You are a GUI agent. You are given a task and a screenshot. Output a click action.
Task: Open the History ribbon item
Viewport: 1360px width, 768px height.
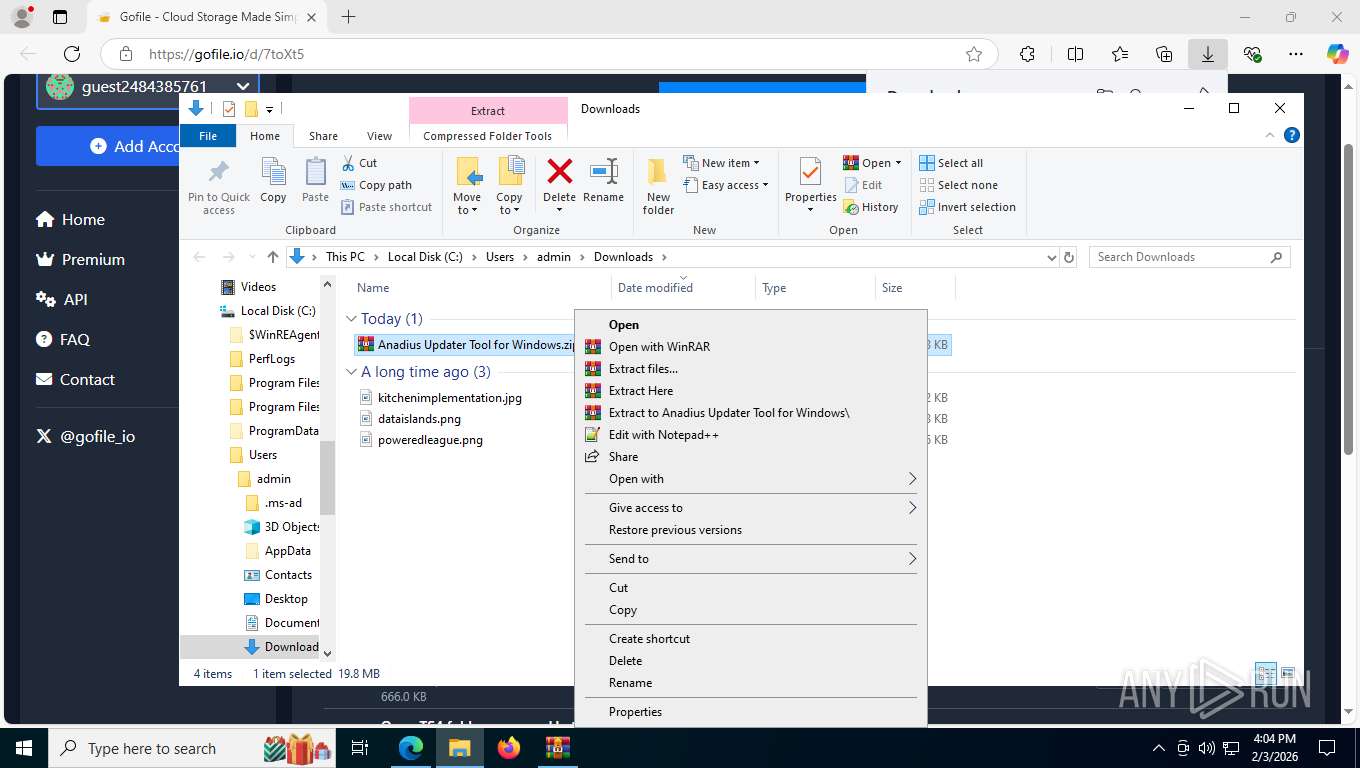point(871,207)
